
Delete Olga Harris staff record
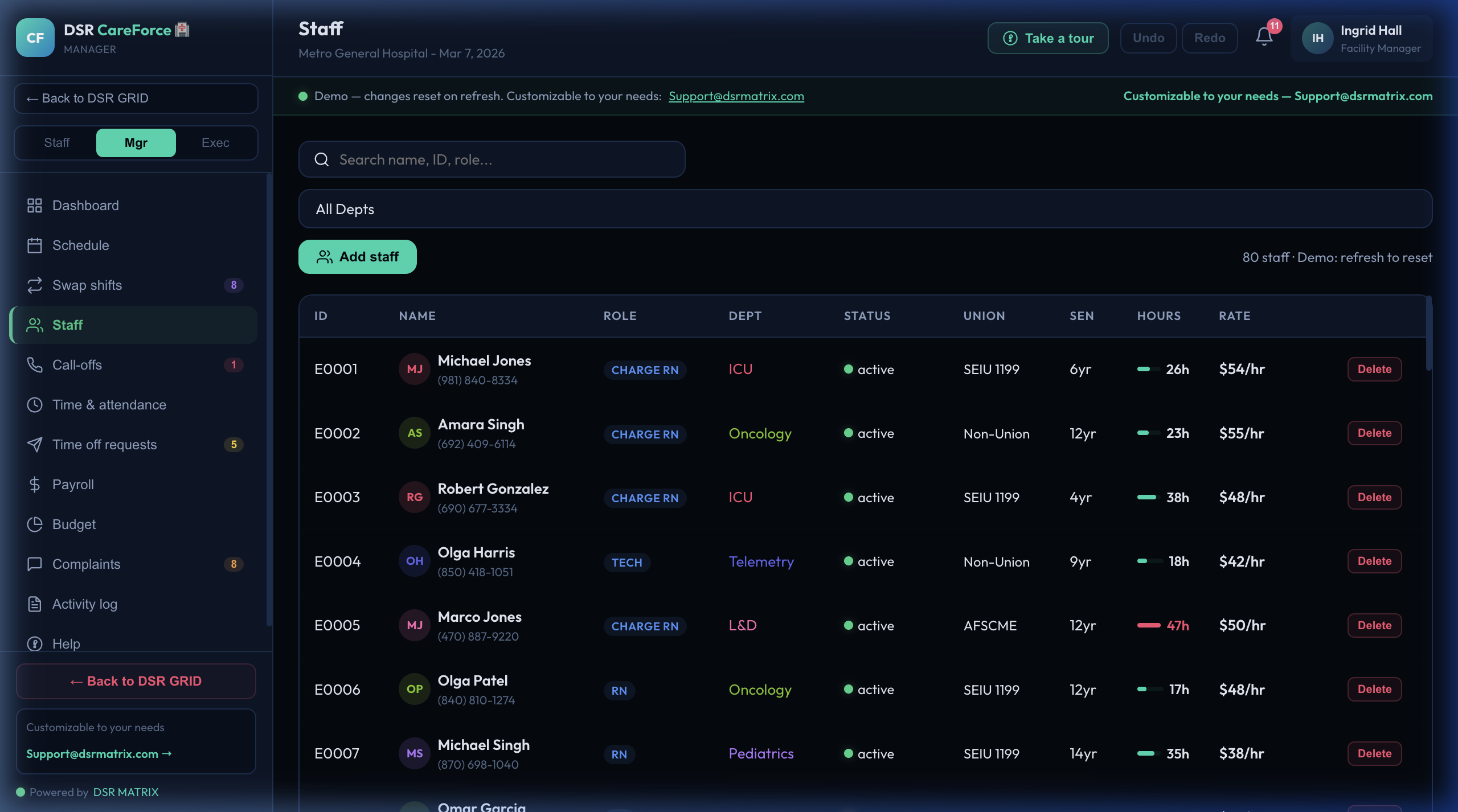click(x=1374, y=561)
